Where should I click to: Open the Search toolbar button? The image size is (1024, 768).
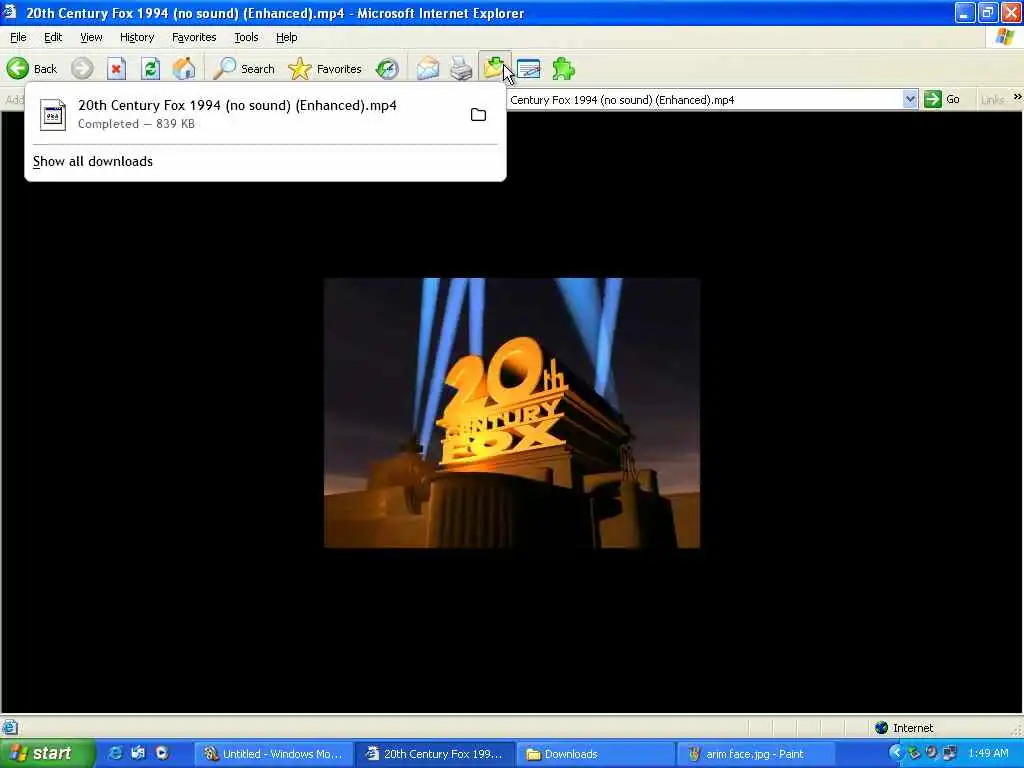244,69
